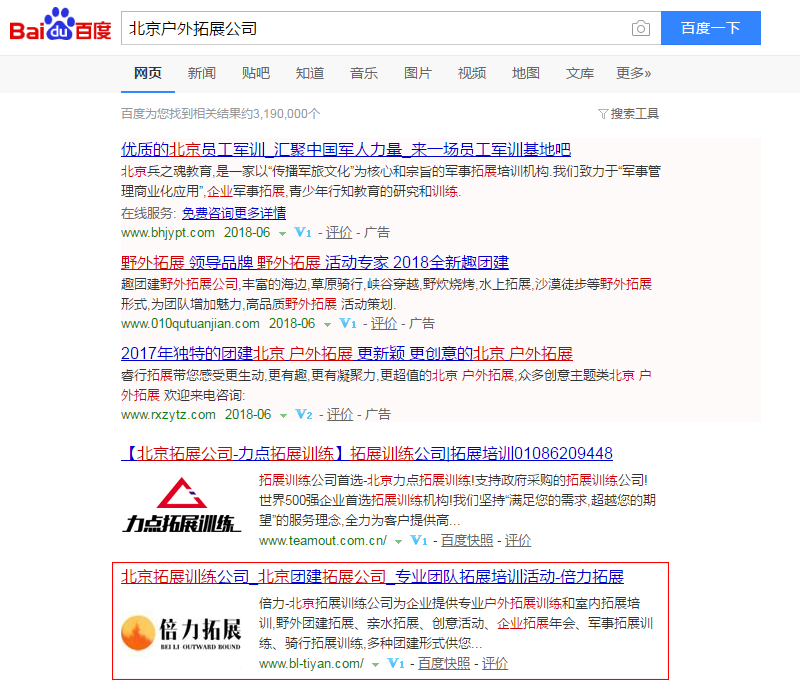Image resolution: width=800 pixels, height=691 pixels.
Task: Click 评价 link for www.teamout.com.cn
Action: [x=518, y=540]
